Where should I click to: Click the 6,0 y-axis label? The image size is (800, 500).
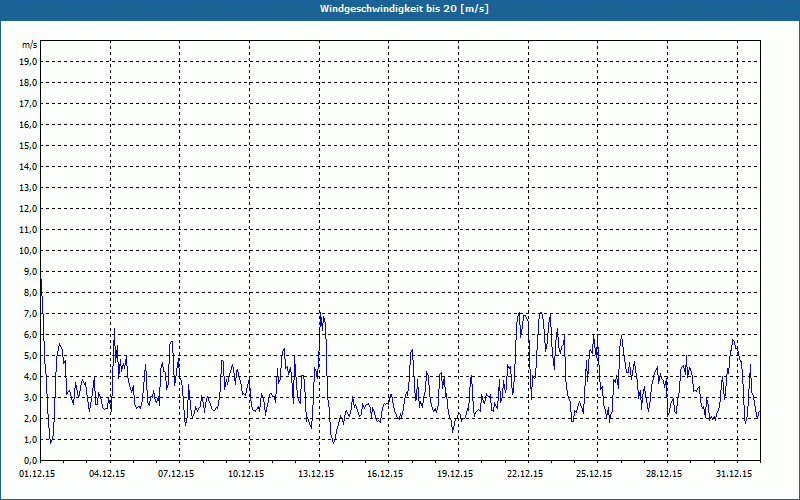click(30, 334)
